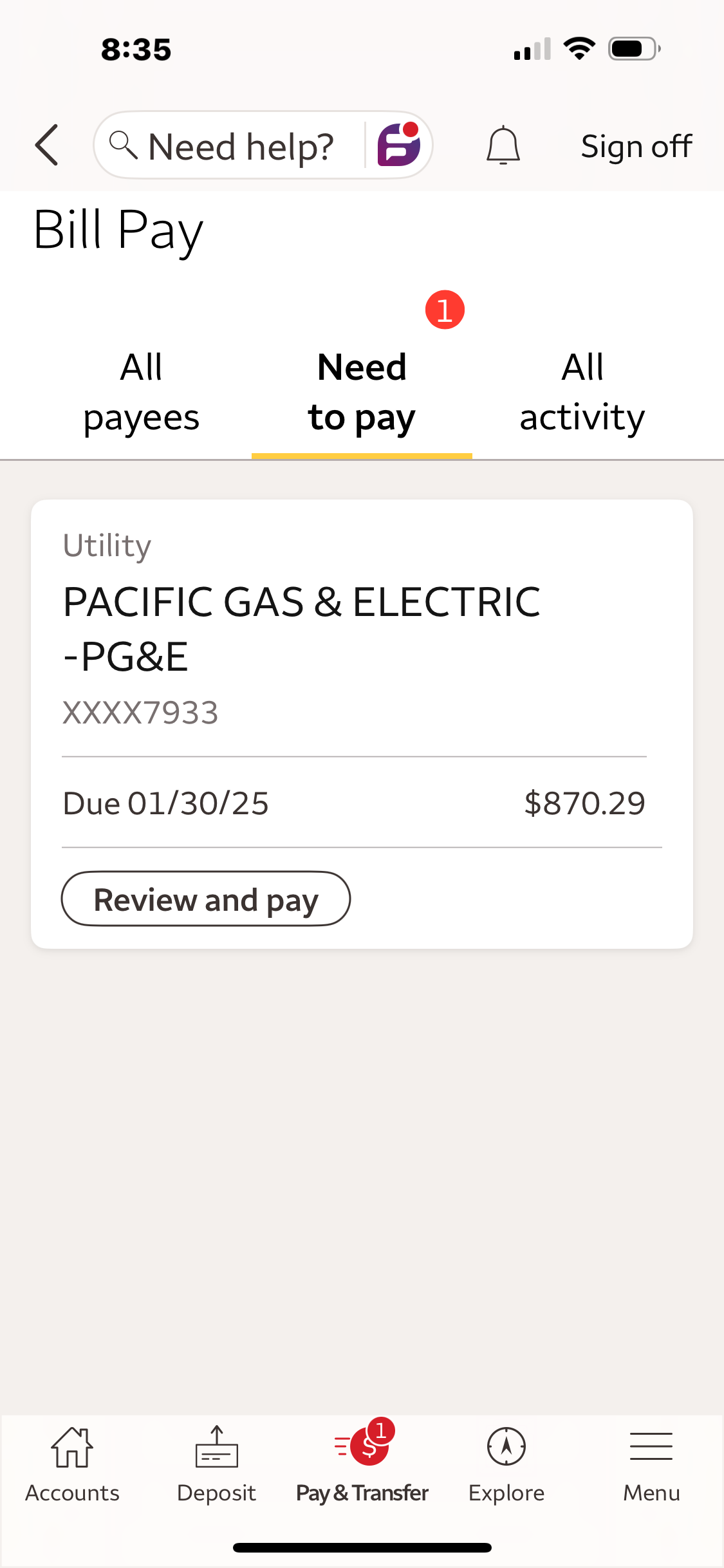
Task: Tap the $870.29 amount due
Action: click(x=584, y=803)
